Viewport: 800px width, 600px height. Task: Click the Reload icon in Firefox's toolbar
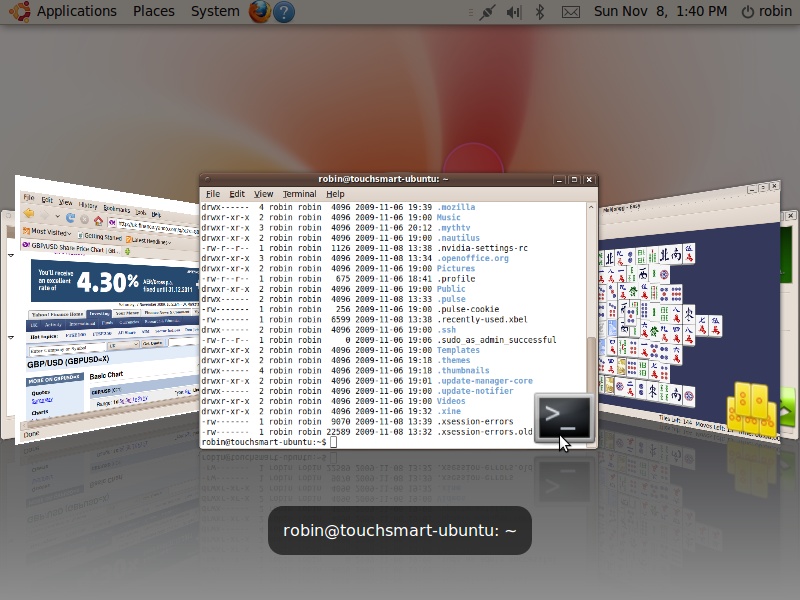70,218
